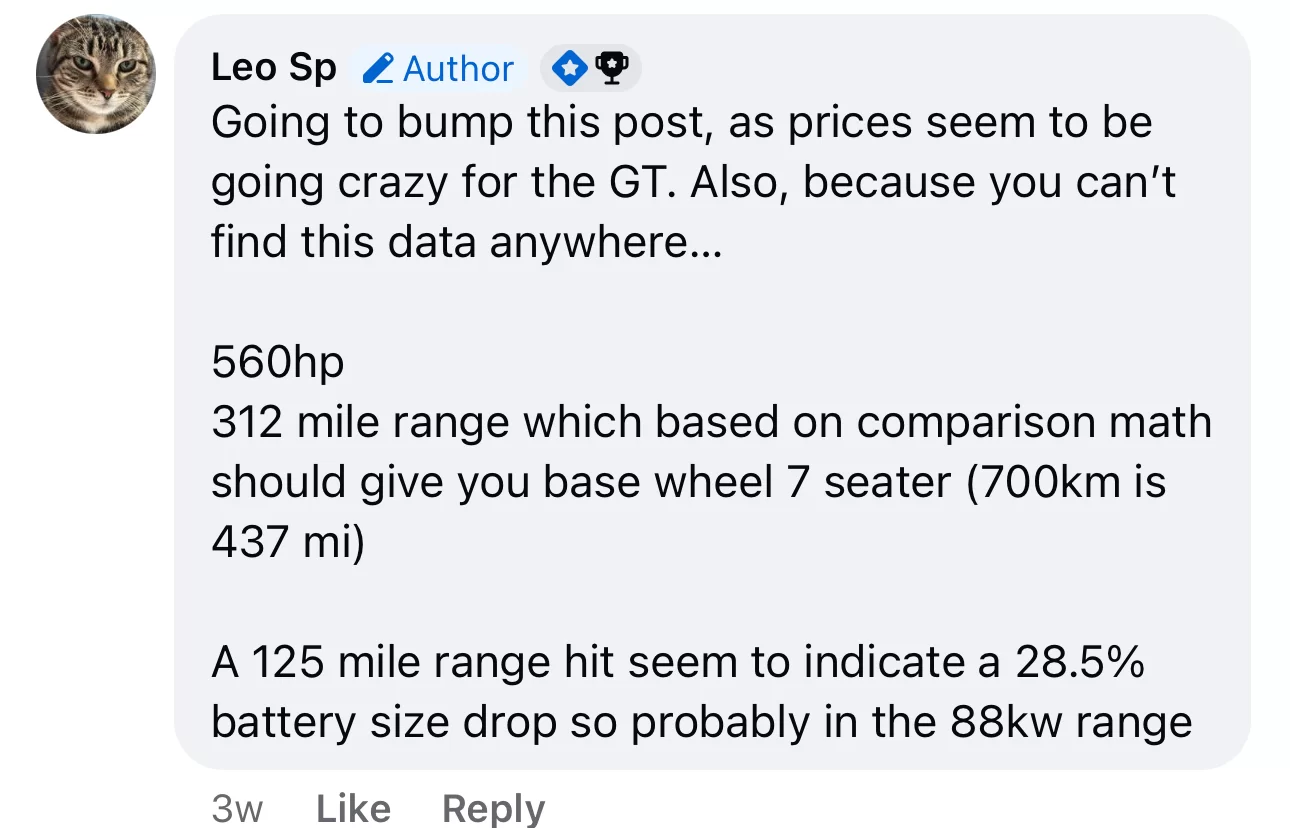Click the "437 mi)" text line
The image size is (1290, 828).
pos(288,543)
